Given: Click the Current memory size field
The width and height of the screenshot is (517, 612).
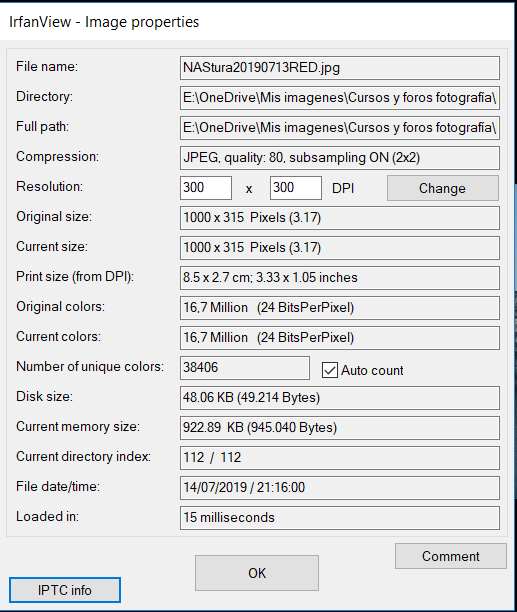Looking at the screenshot, I should [x=339, y=428].
